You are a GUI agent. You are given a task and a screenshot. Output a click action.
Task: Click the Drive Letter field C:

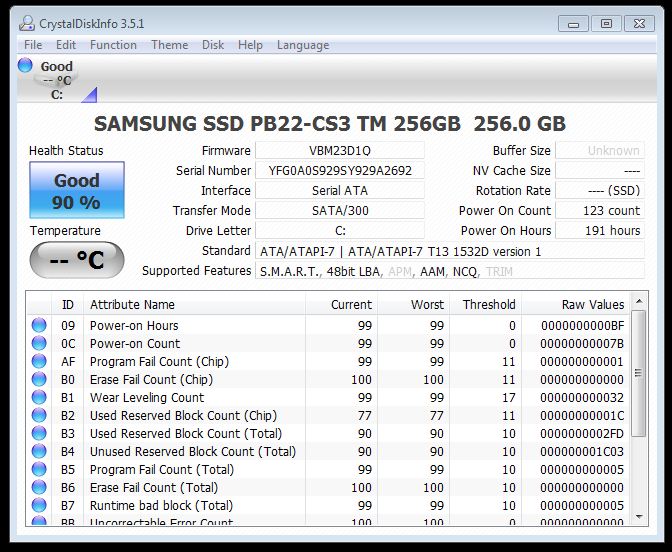pos(340,231)
